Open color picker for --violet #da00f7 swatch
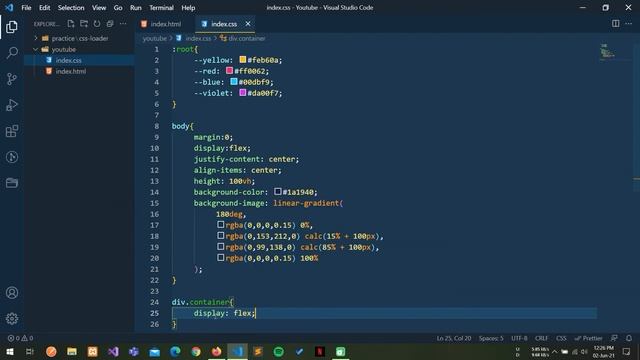 243,93
